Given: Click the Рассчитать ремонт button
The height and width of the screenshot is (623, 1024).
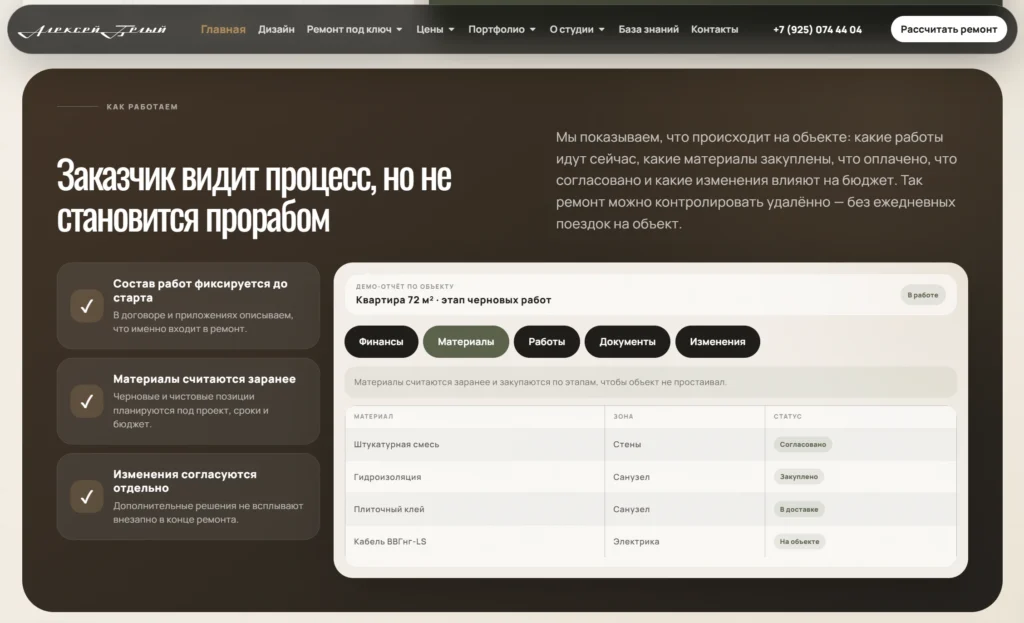Looking at the screenshot, I should [948, 29].
